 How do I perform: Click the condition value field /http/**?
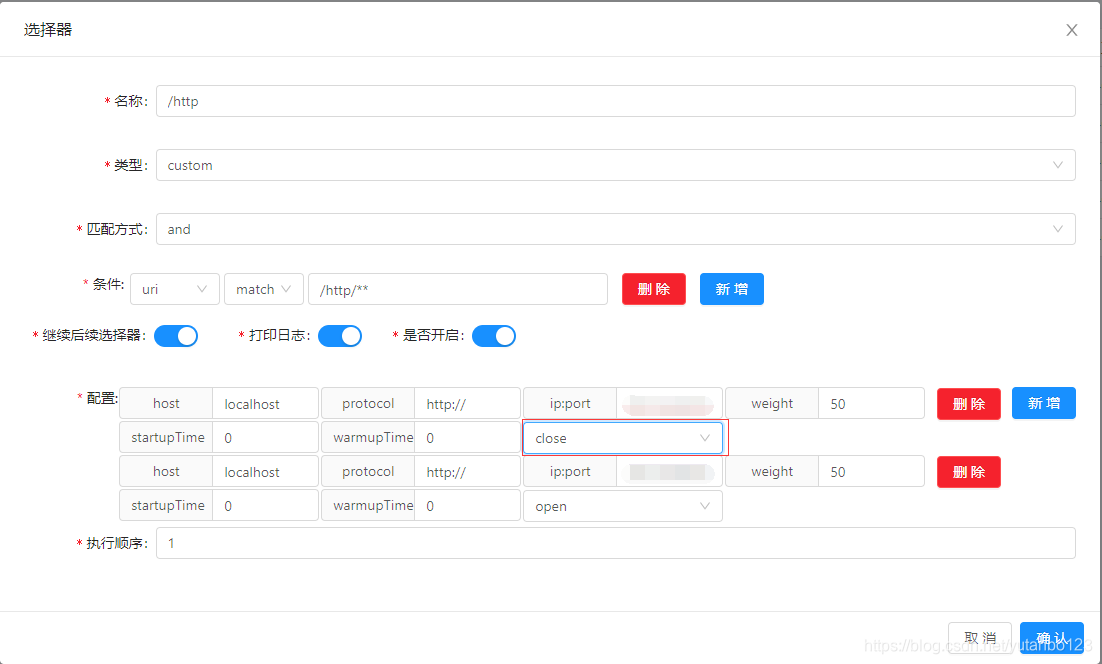coord(458,289)
